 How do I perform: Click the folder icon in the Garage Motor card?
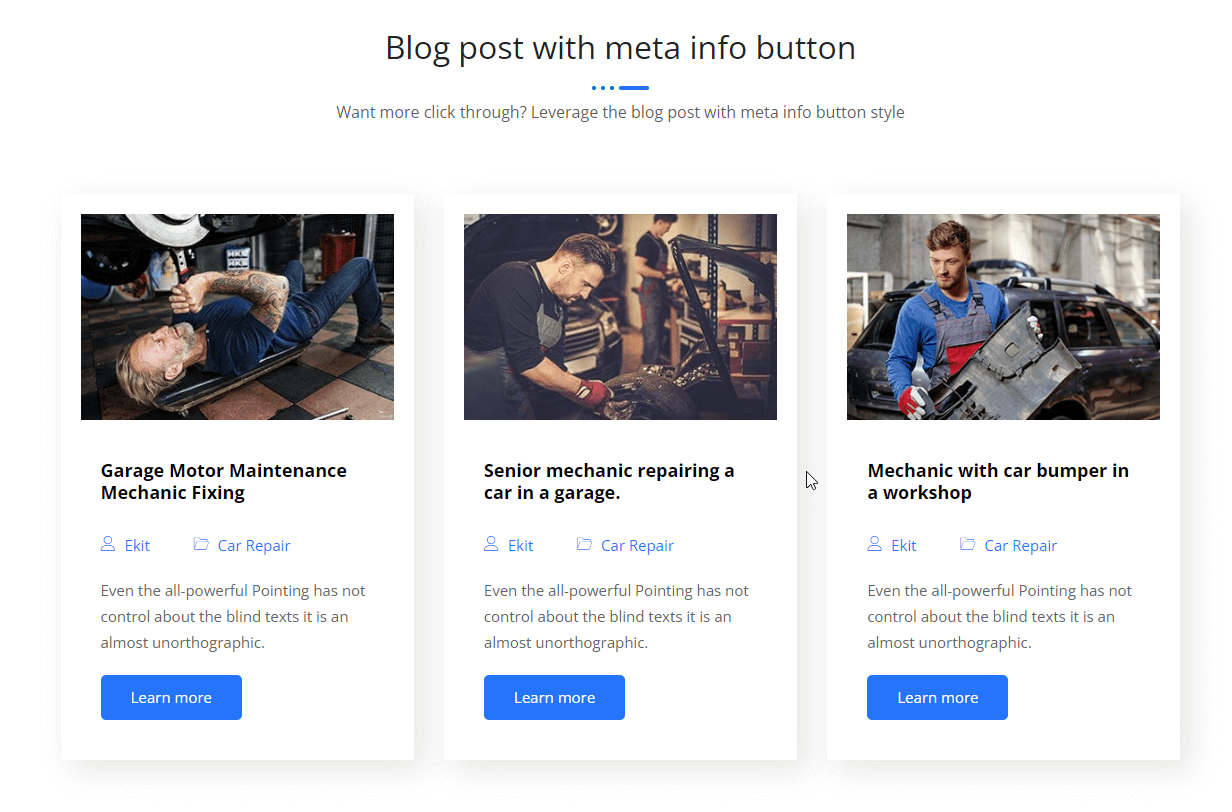click(201, 544)
